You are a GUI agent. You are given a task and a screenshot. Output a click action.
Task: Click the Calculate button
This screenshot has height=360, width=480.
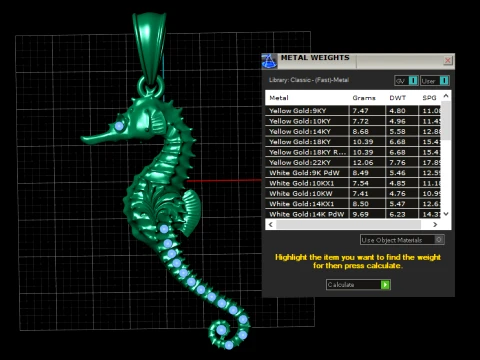coord(358,285)
